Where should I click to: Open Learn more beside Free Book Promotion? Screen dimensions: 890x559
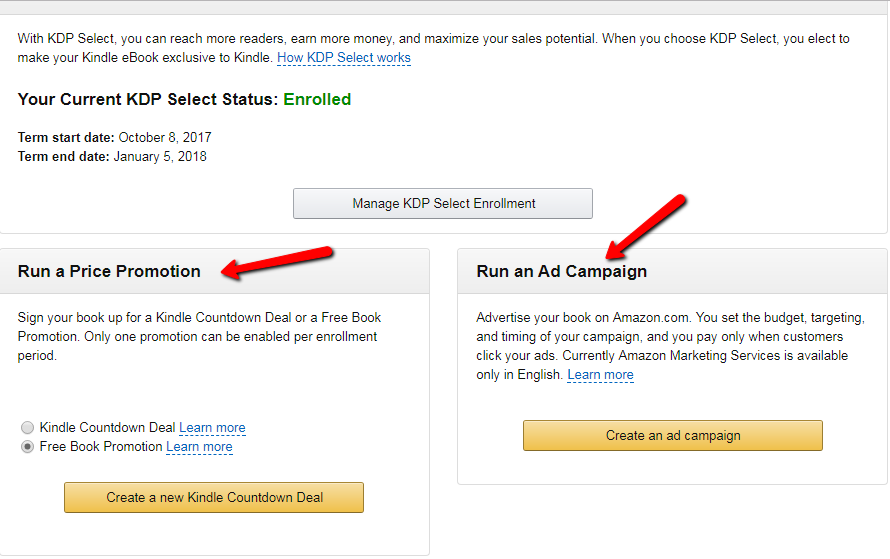pyautogui.click(x=199, y=447)
